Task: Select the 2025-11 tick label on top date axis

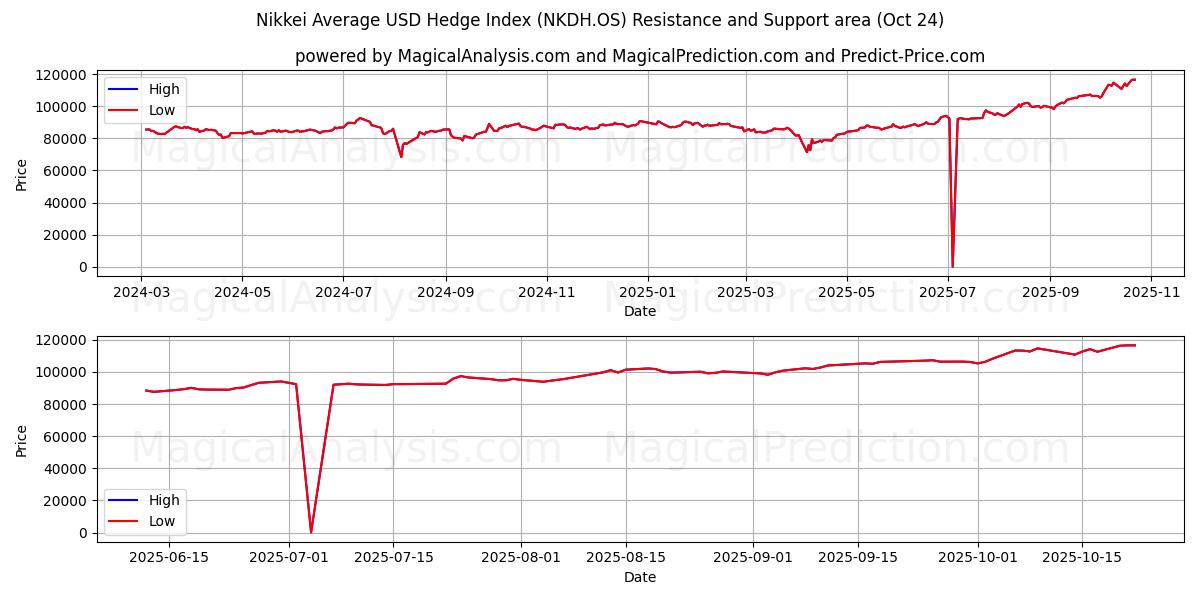Action: click(x=1151, y=291)
